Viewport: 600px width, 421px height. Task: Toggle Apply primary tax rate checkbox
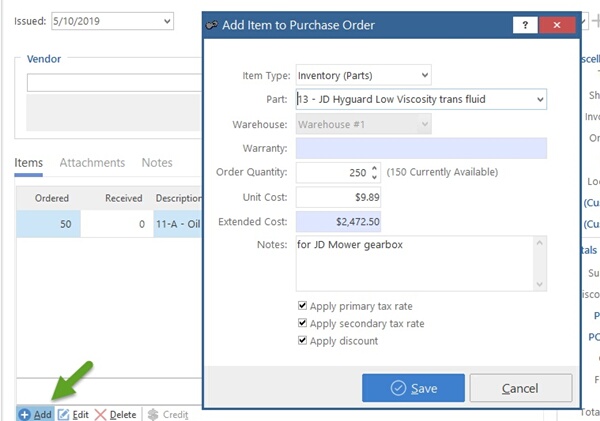(302, 305)
